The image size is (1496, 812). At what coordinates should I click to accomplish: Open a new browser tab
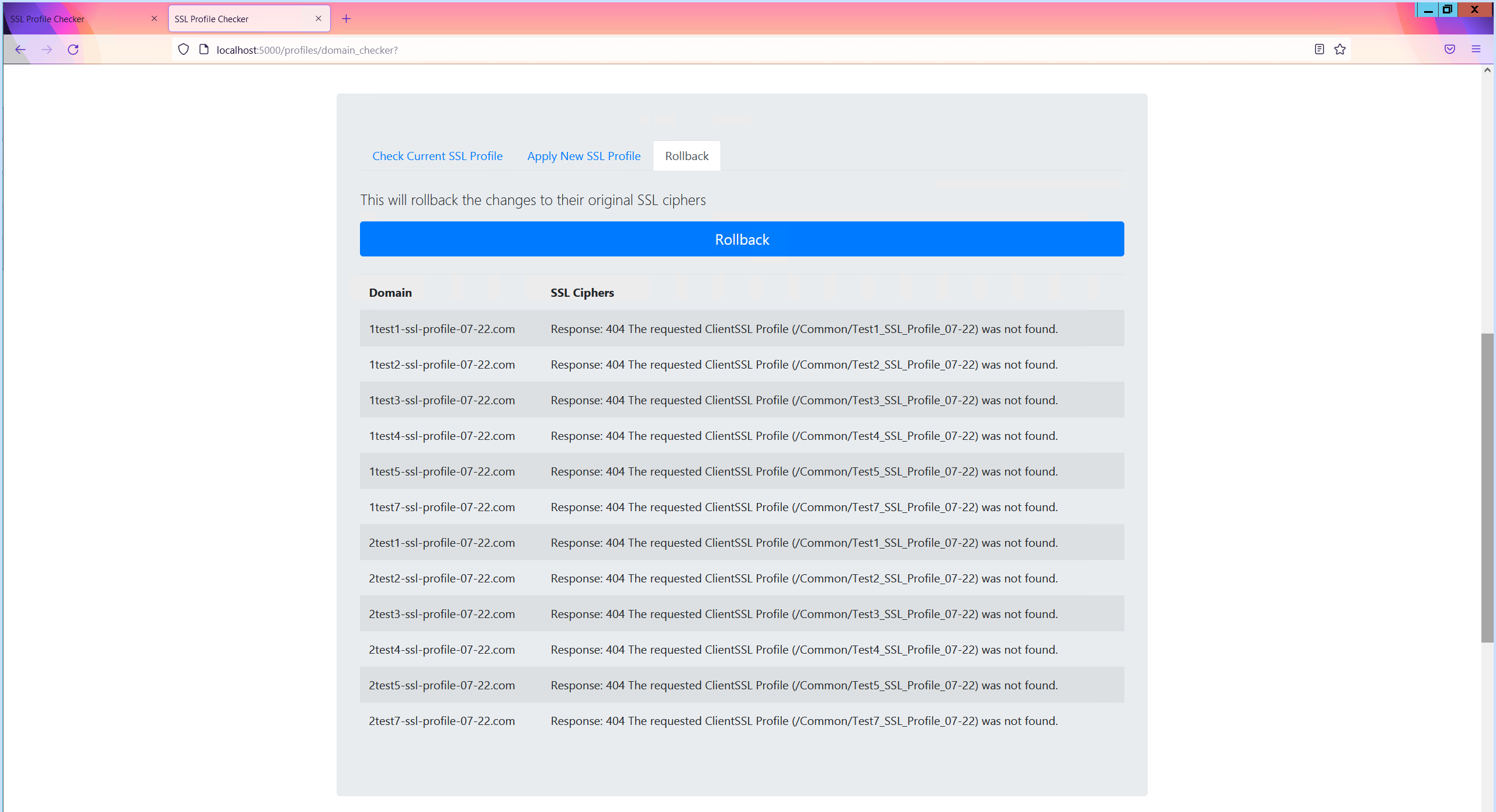(x=347, y=19)
